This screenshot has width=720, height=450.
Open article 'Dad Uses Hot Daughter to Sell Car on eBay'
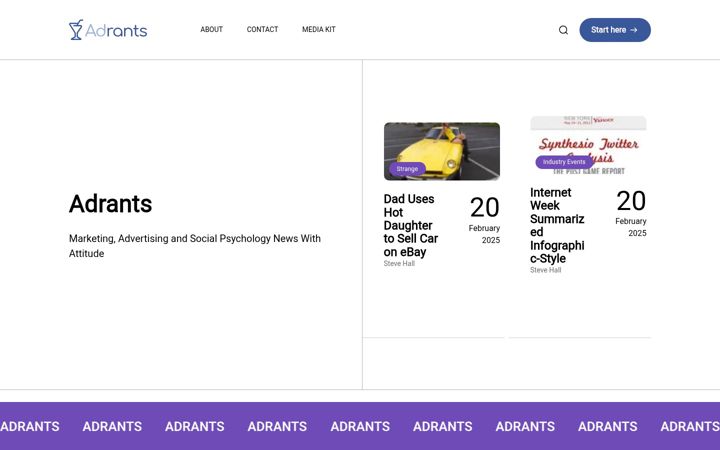coord(411,225)
